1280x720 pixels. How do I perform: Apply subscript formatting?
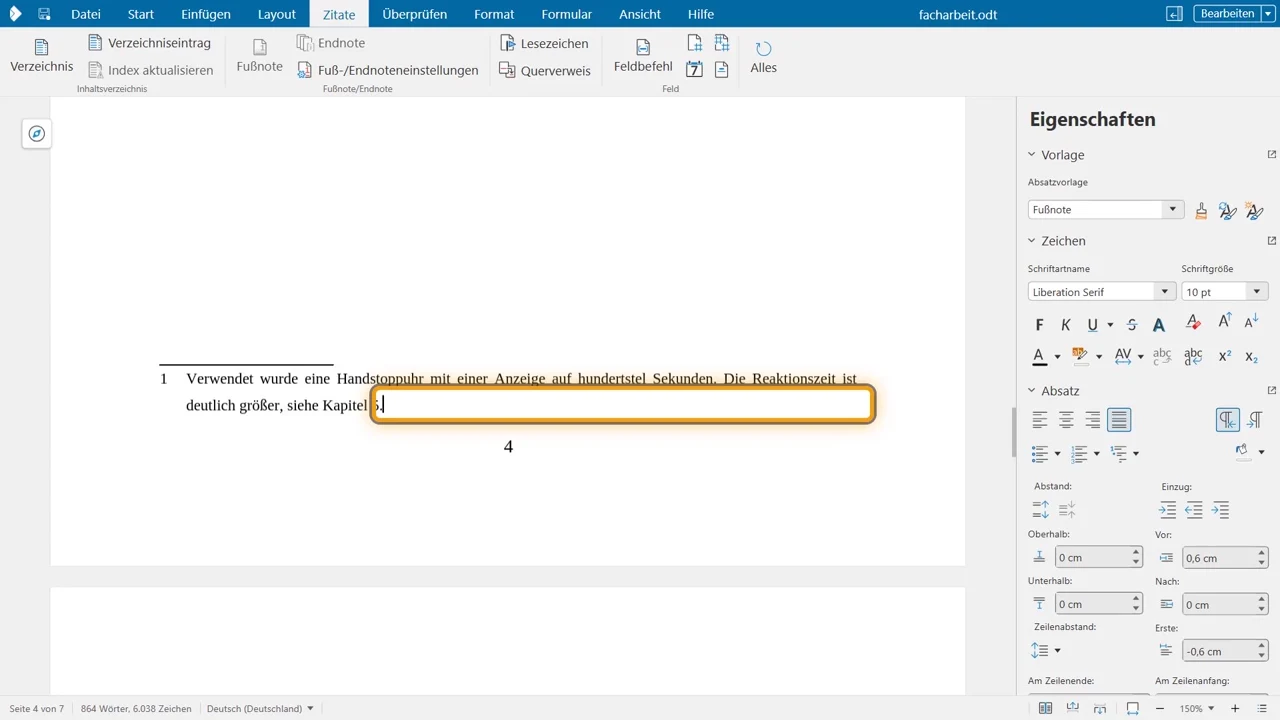[x=1251, y=356]
